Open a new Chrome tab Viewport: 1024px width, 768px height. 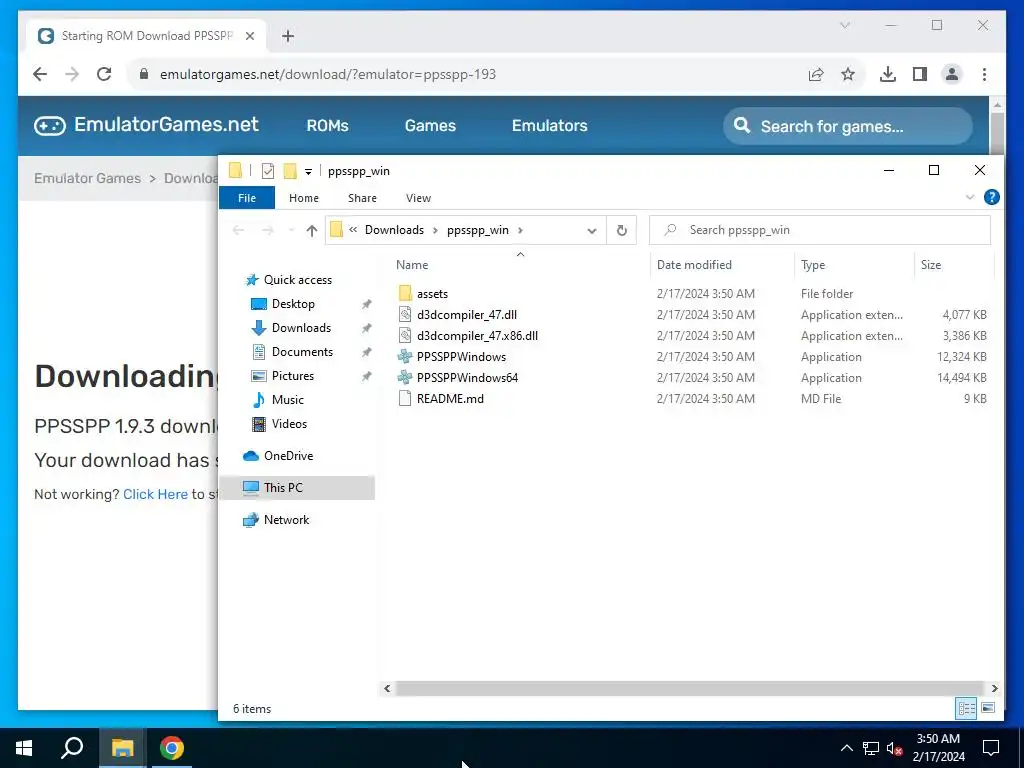(x=288, y=36)
